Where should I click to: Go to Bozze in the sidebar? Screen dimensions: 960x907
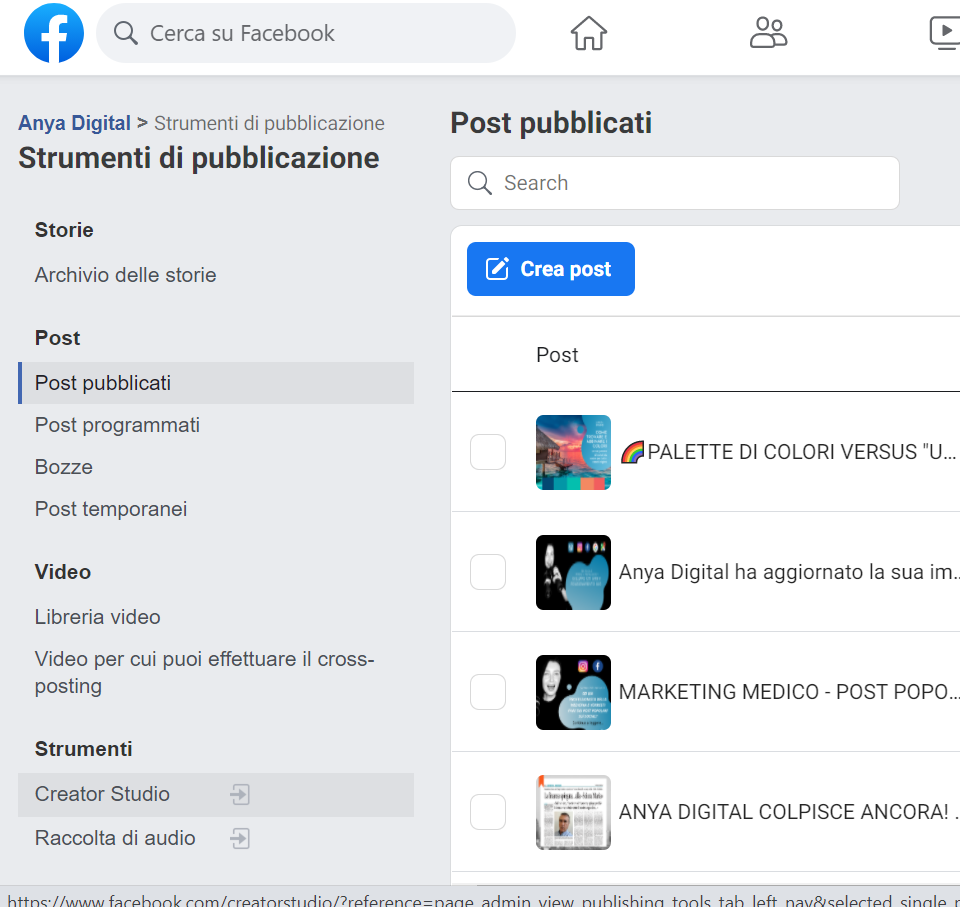tap(64, 467)
